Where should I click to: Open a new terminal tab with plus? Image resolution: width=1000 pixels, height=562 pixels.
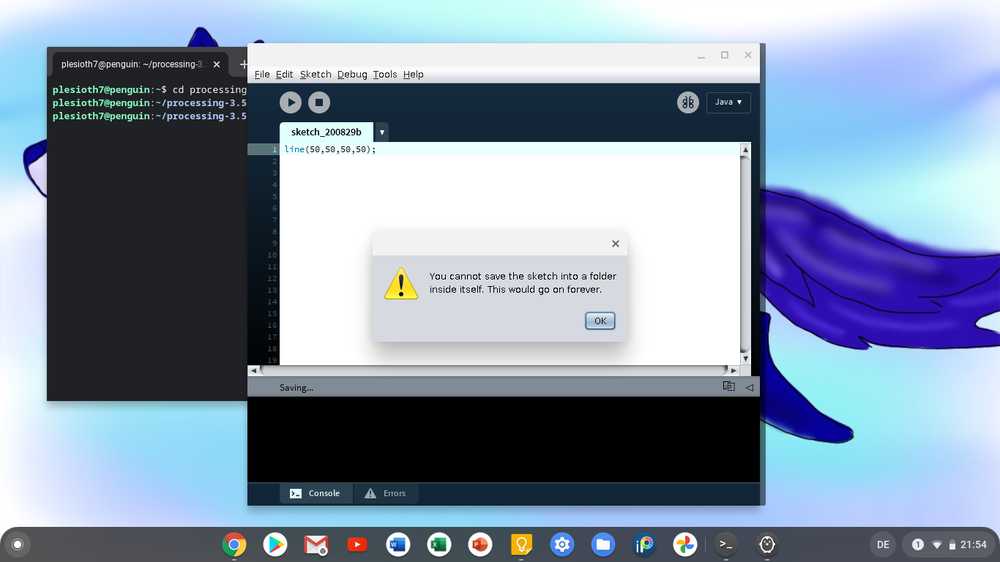pos(243,64)
